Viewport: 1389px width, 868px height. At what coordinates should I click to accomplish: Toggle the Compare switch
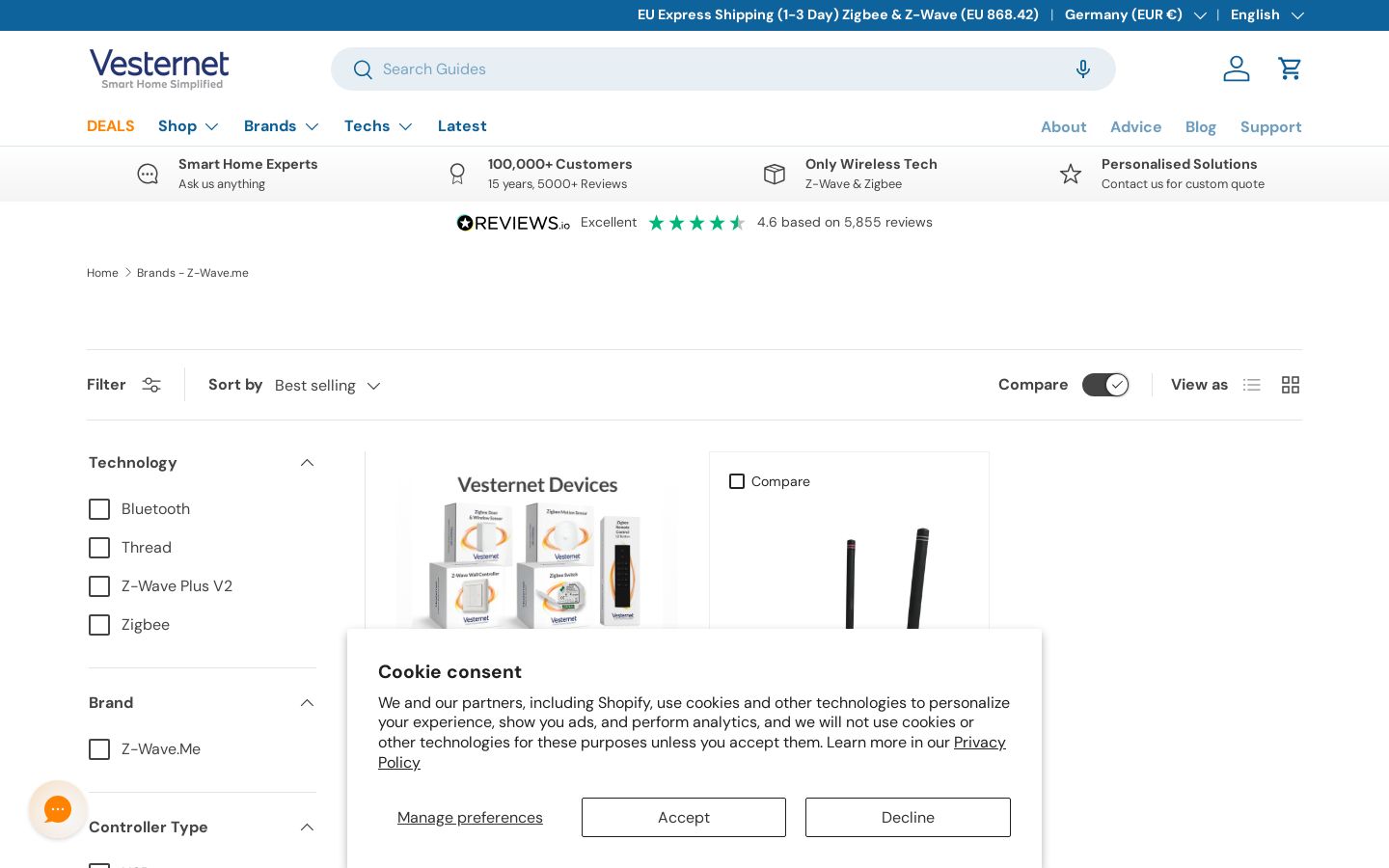1105,385
